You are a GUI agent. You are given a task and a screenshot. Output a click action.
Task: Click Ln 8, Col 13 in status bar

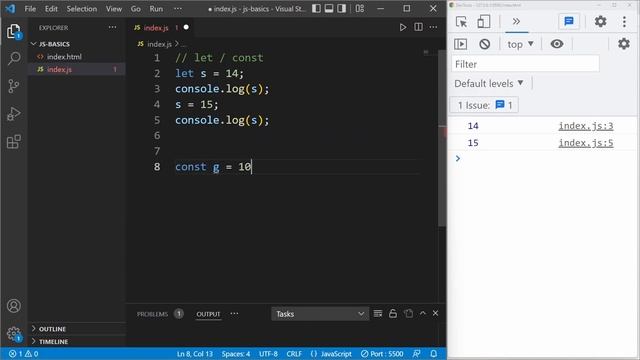tap(195, 354)
